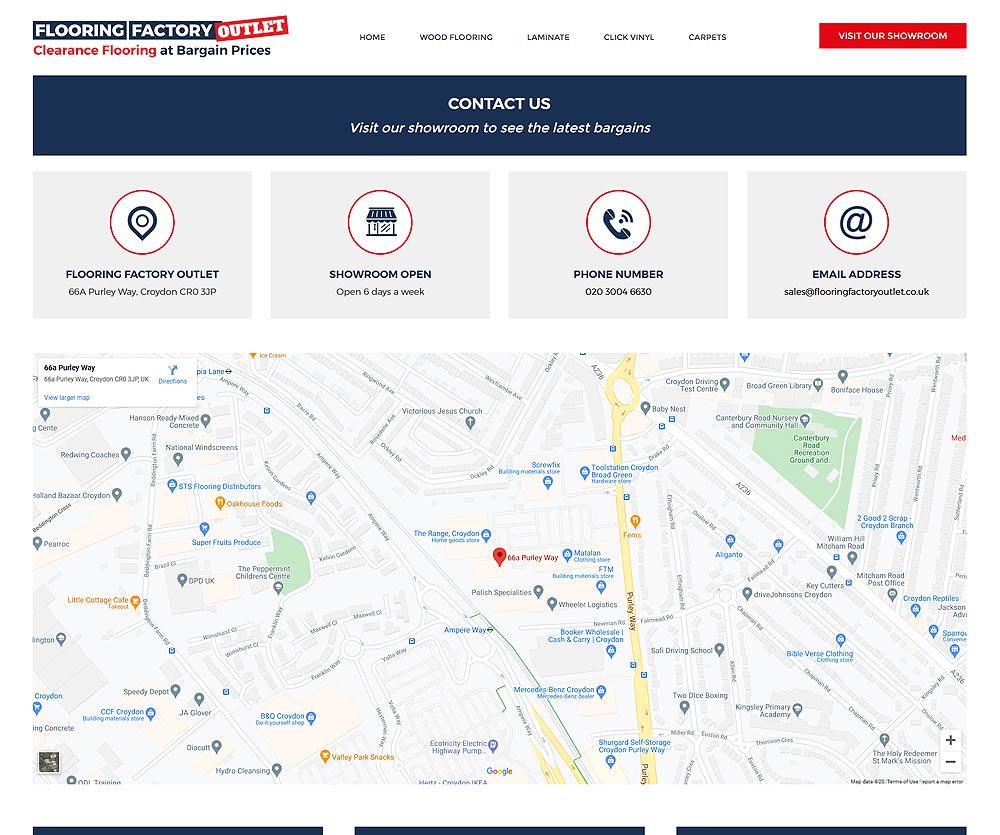Viewport: 1000px width, 835px height.
Task: Select the Croydon Reptiles map pin
Action: click(916, 610)
